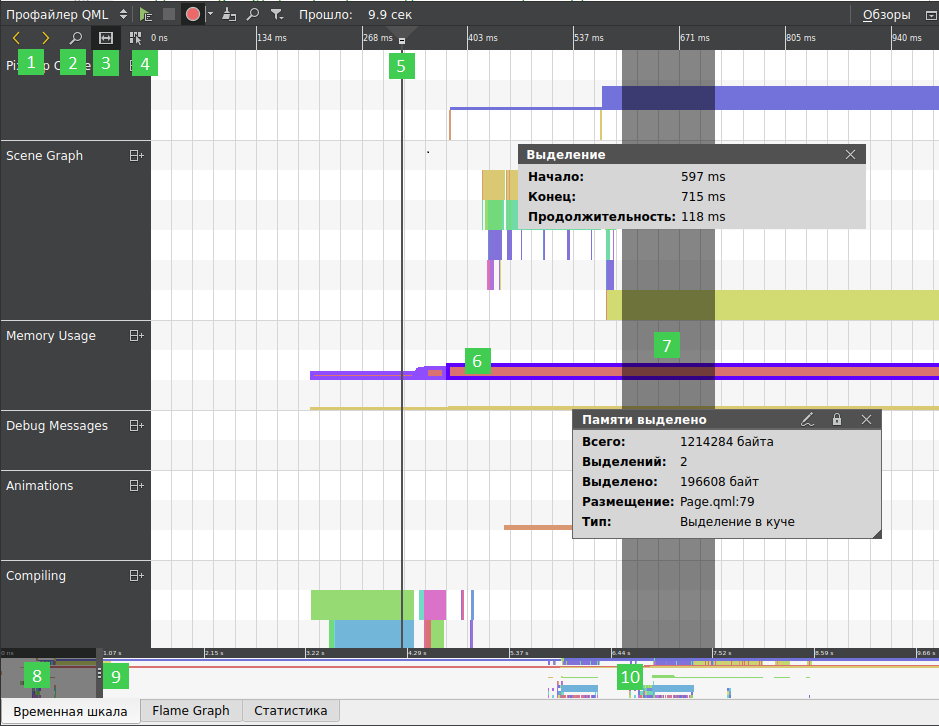Viewport: 939px width, 726px height.
Task: Jump to previous event with left arrow
Action: click(x=16, y=38)
